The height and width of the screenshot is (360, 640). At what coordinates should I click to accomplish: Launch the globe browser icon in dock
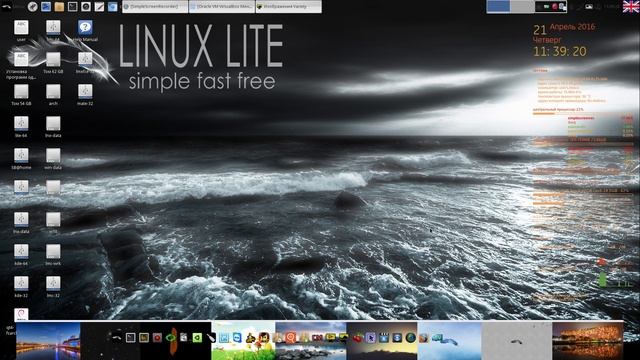point(410,338)
